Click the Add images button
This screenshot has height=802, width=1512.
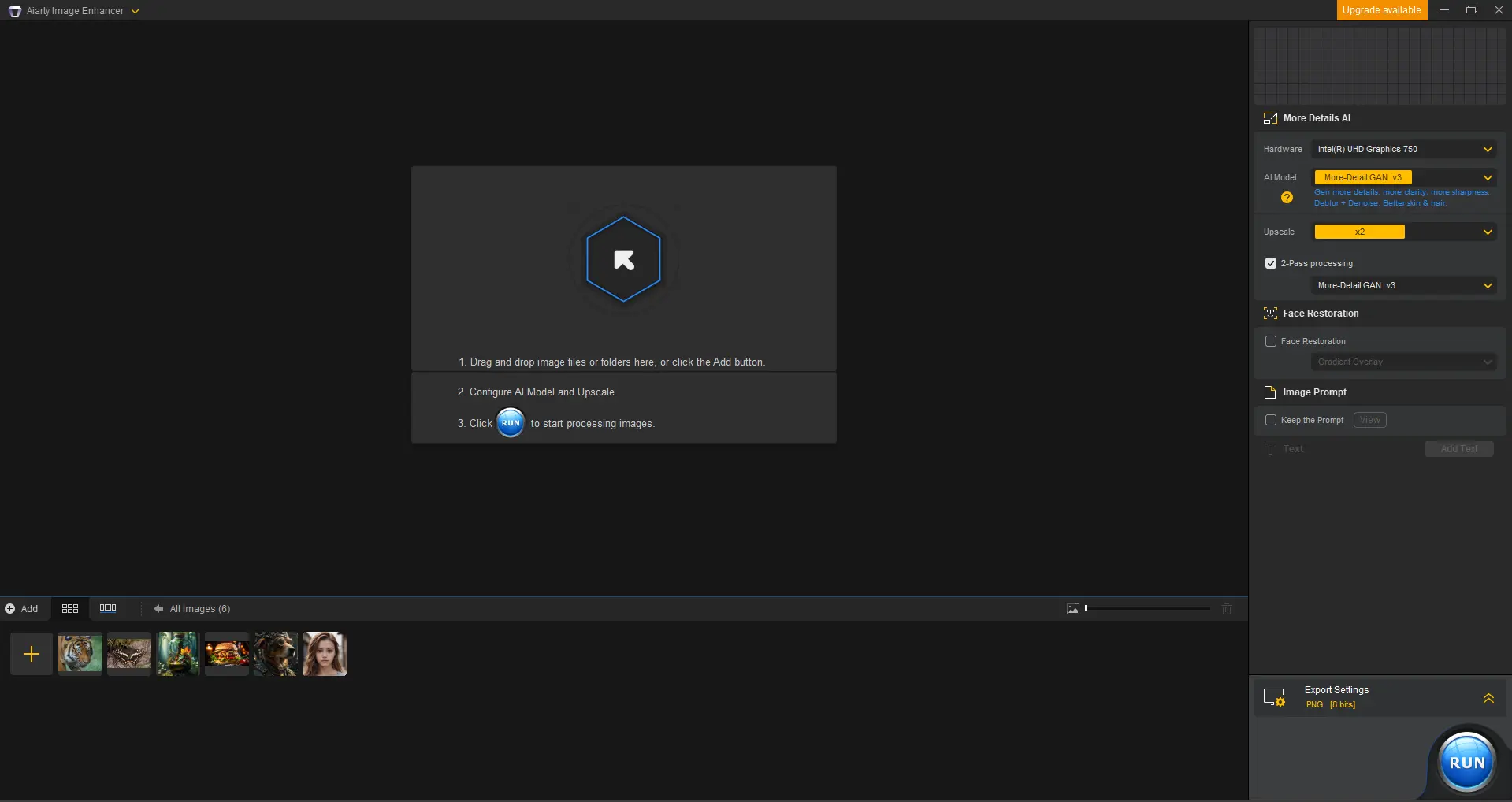tap(21, 609)
